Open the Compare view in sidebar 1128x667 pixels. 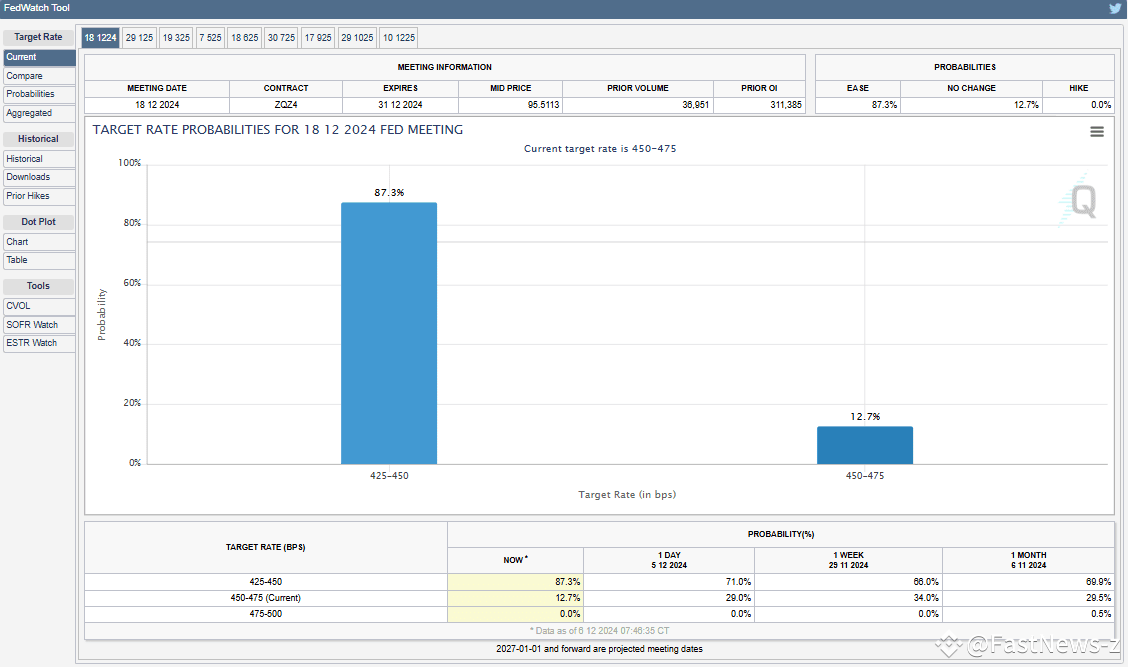[x=39, y=76]
